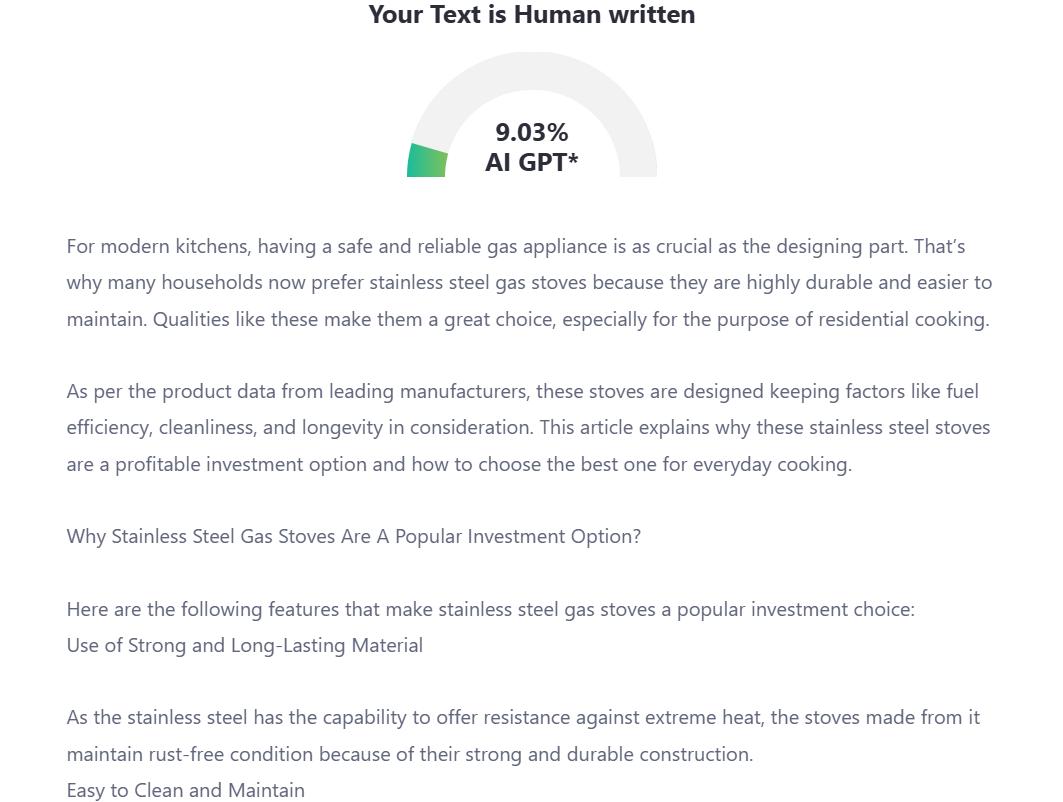Click the line starting "efficiency, cleanliness, and longevity"

tap(528, 428)
